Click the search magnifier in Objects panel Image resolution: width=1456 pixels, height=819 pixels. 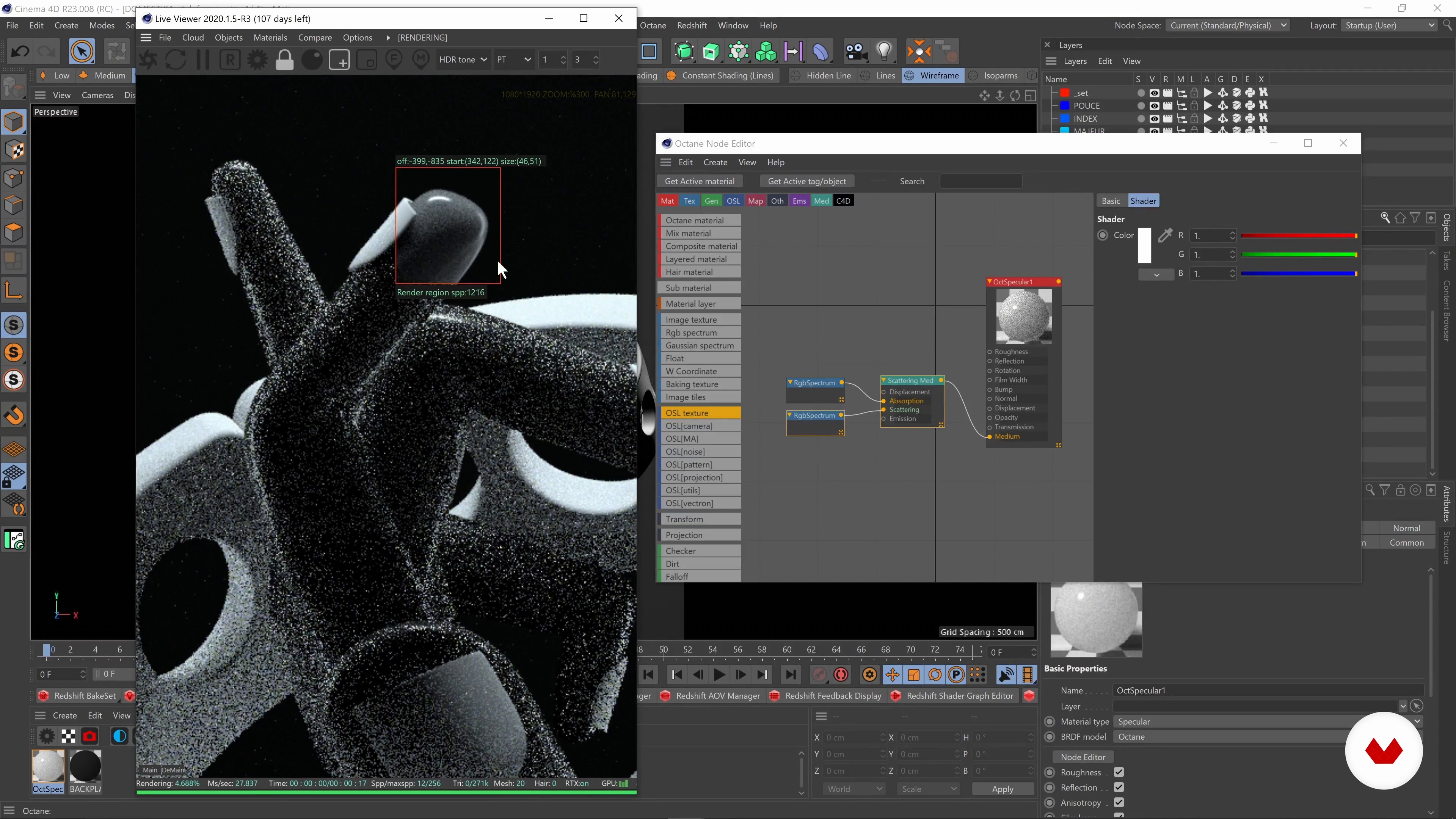pos(1385,218)
